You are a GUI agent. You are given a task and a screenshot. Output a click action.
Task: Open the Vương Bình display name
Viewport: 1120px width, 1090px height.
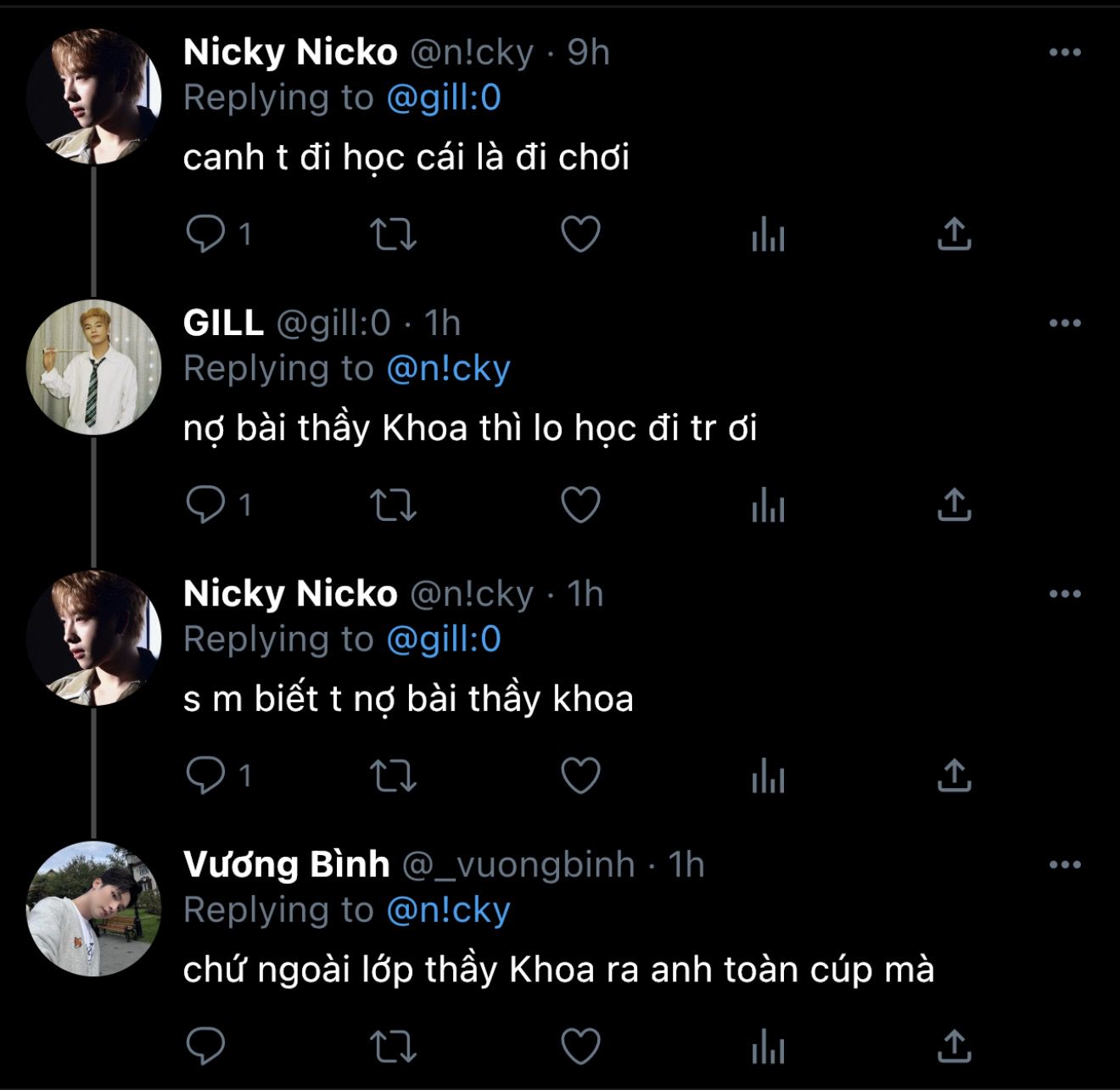click(286, 864)
